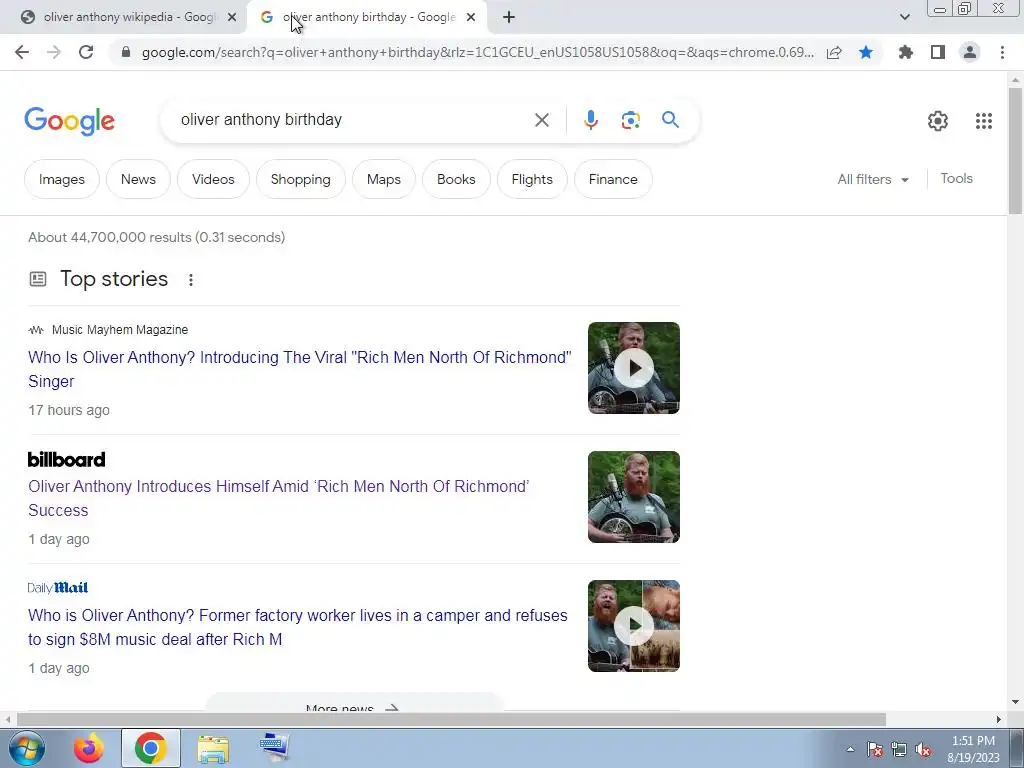This screenshot has width=1024, height=768.
Task: Switch to Shopping results
Action: coord(300,179)
